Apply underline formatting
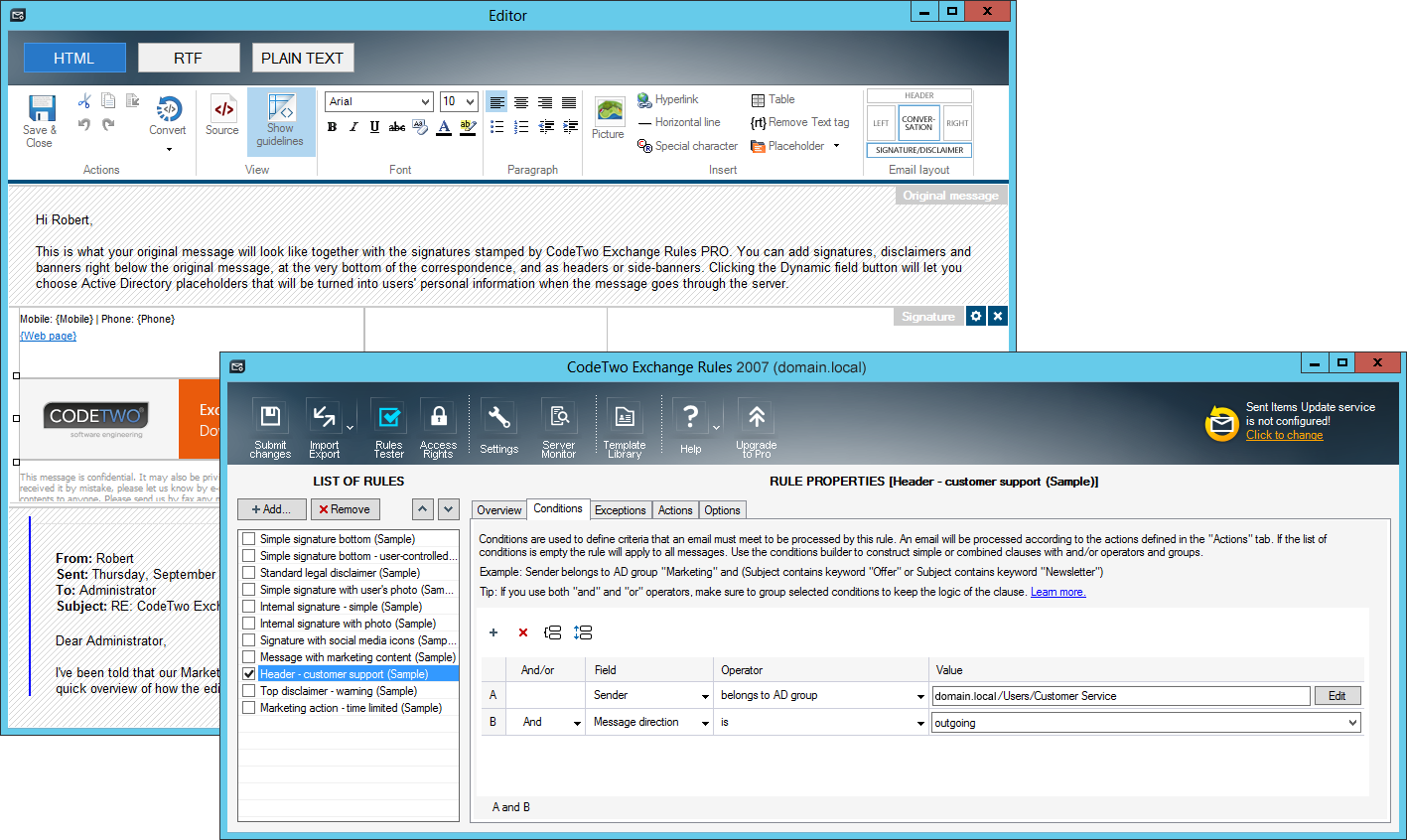The height and width of the screenshot is (840, 1407). 374,127
